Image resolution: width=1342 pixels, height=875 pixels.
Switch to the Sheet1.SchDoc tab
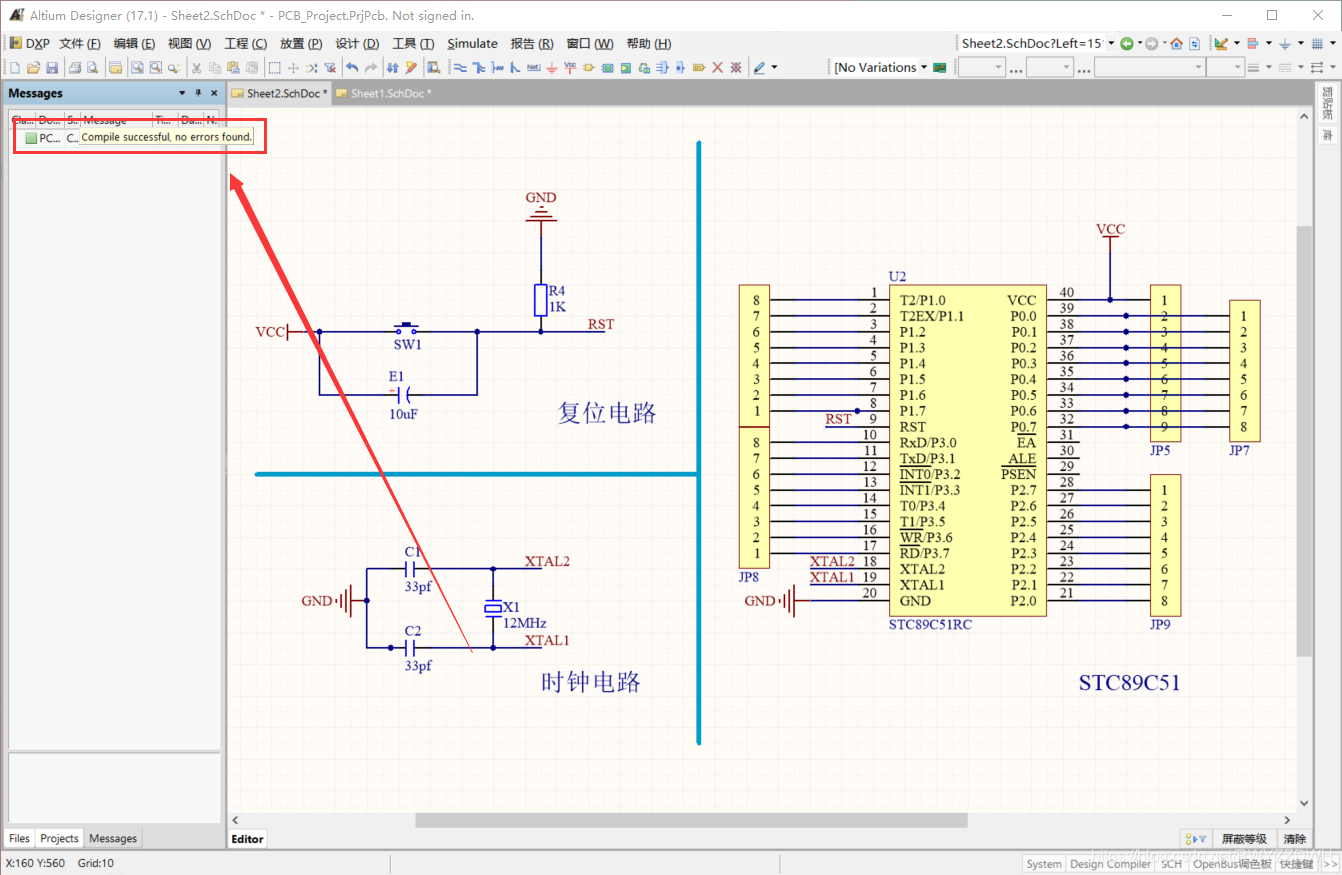384,93
